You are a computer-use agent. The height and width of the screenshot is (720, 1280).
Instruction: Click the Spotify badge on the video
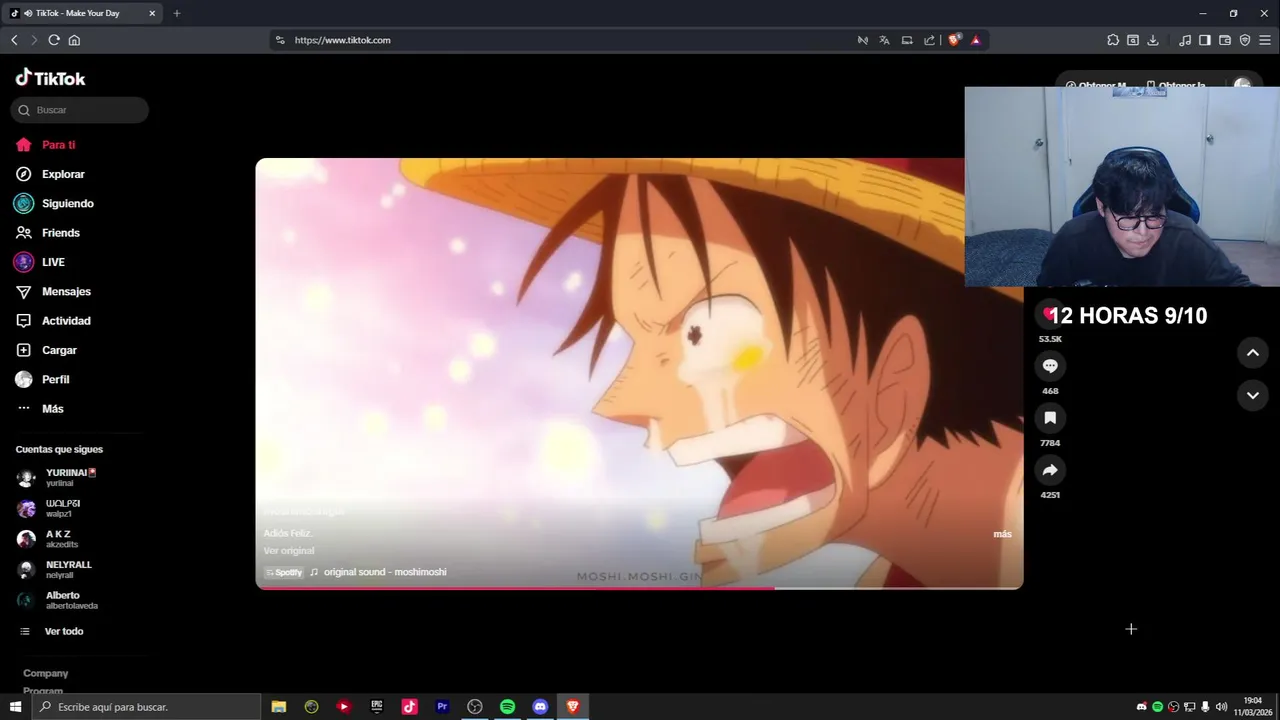coord(284,572)
